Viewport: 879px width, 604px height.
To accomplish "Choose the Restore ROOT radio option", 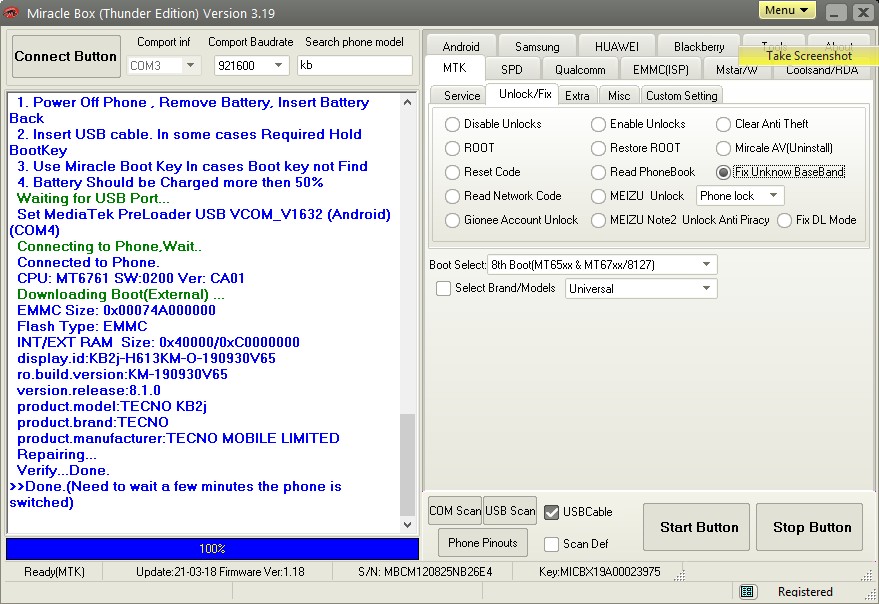I will click(x=598, y=148).
